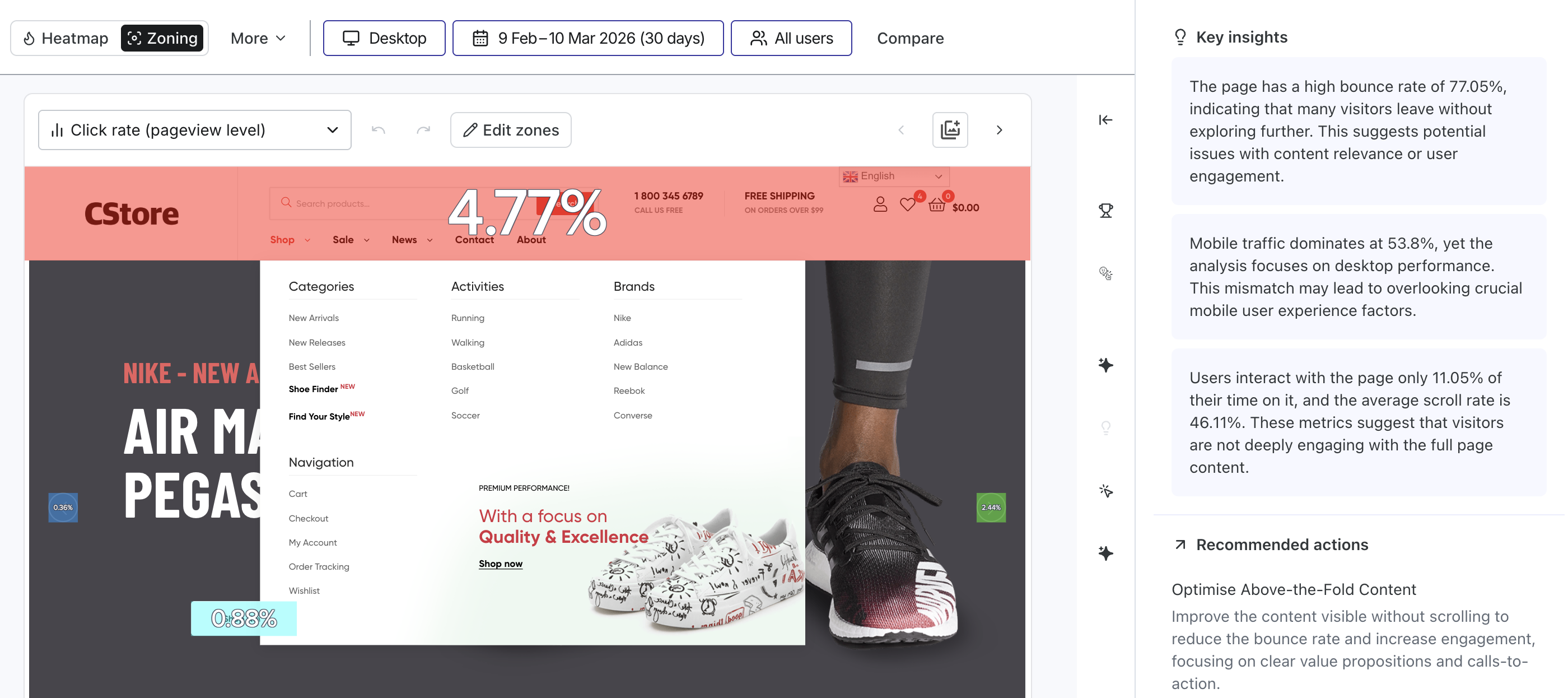Open Order Tracking in the Navigation list
Image resolution: width=1568 pixels, height=698 pixels.
coord(318,566)
